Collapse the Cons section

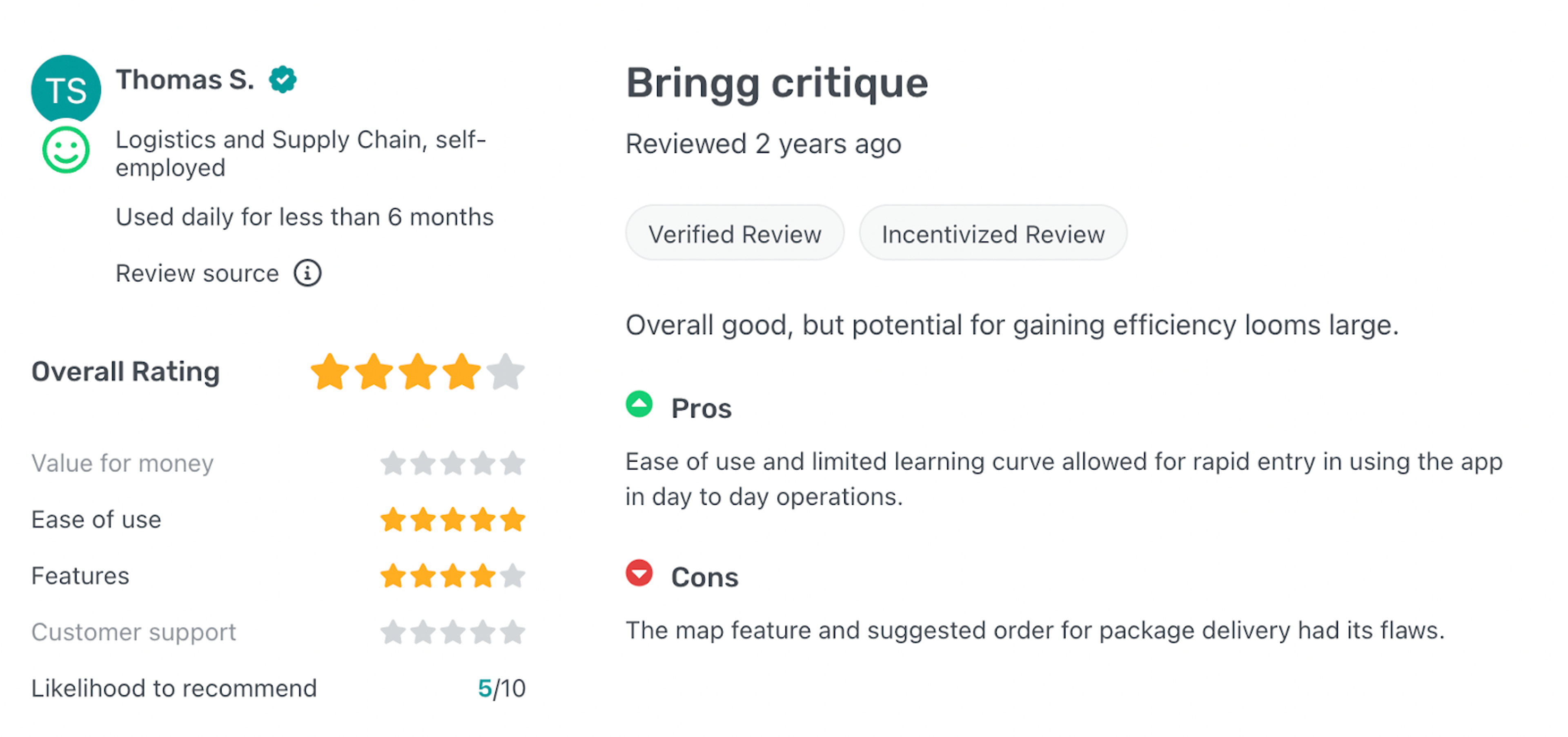tap(704, 575)
